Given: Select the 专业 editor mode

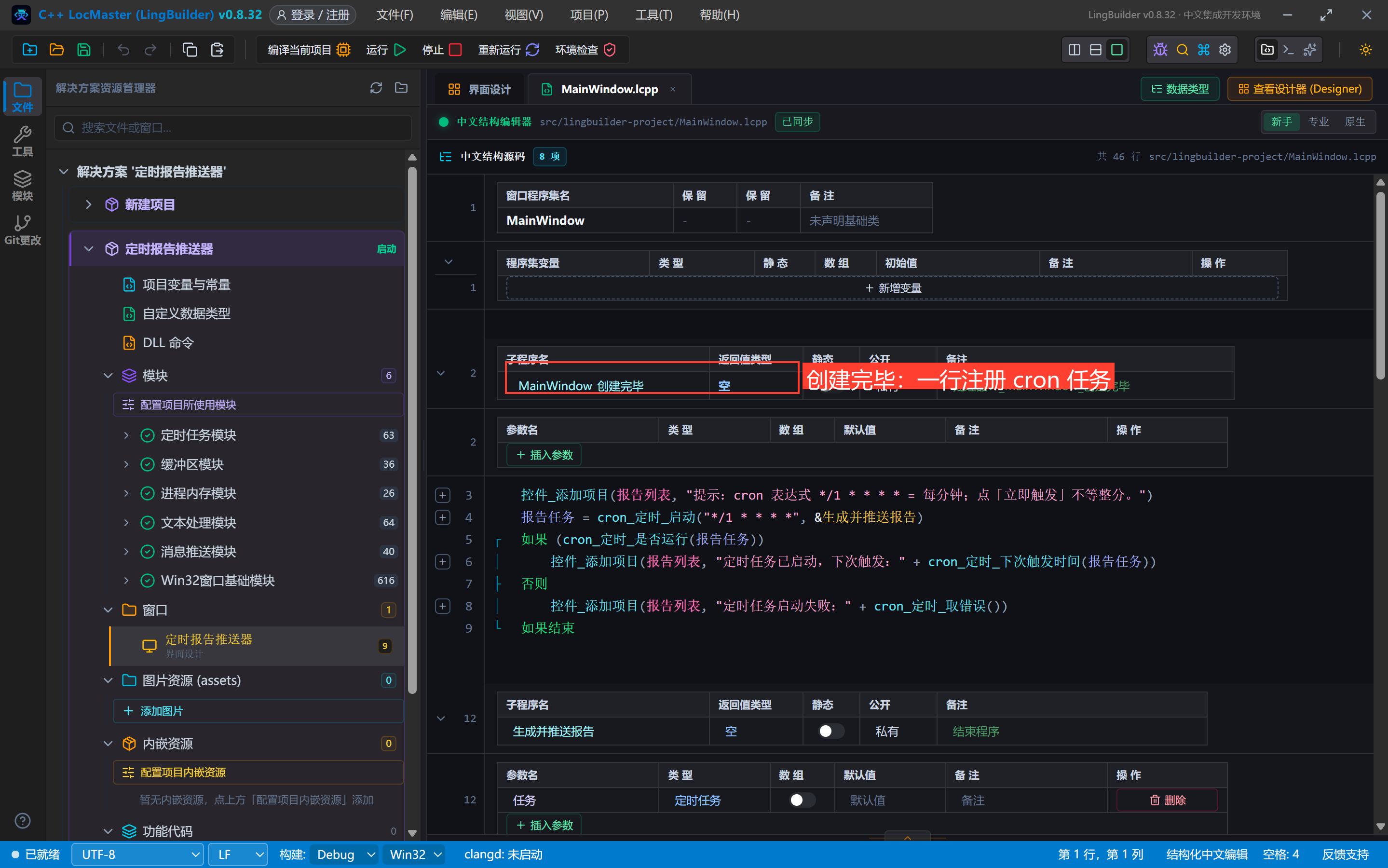Looking at the screenshot, I should [1318, 122].
